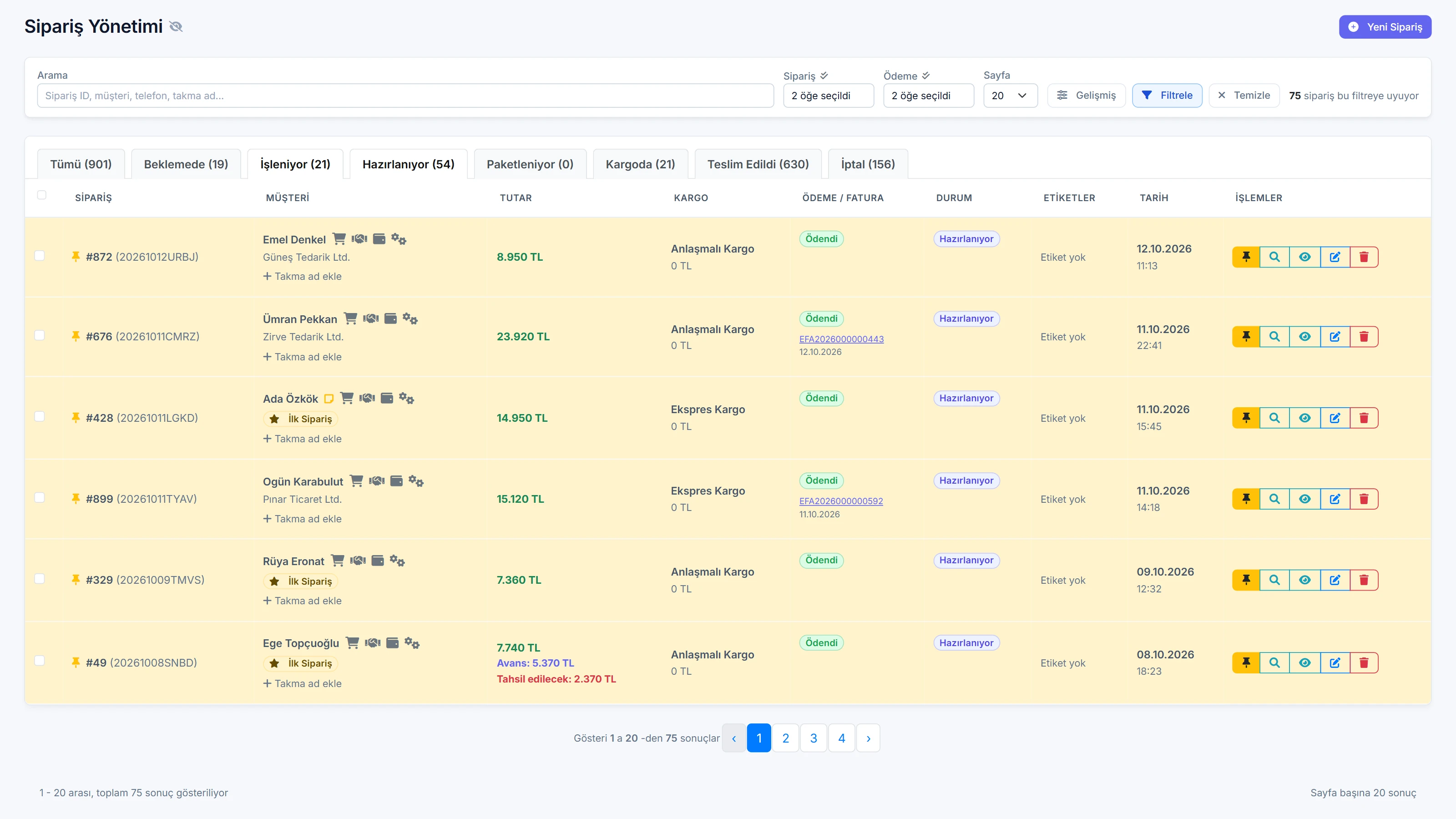Viewport: 1456px width, 819px height.
Task: Open the Teslim Edildi (630) tab
Action: tap(758, 164)
